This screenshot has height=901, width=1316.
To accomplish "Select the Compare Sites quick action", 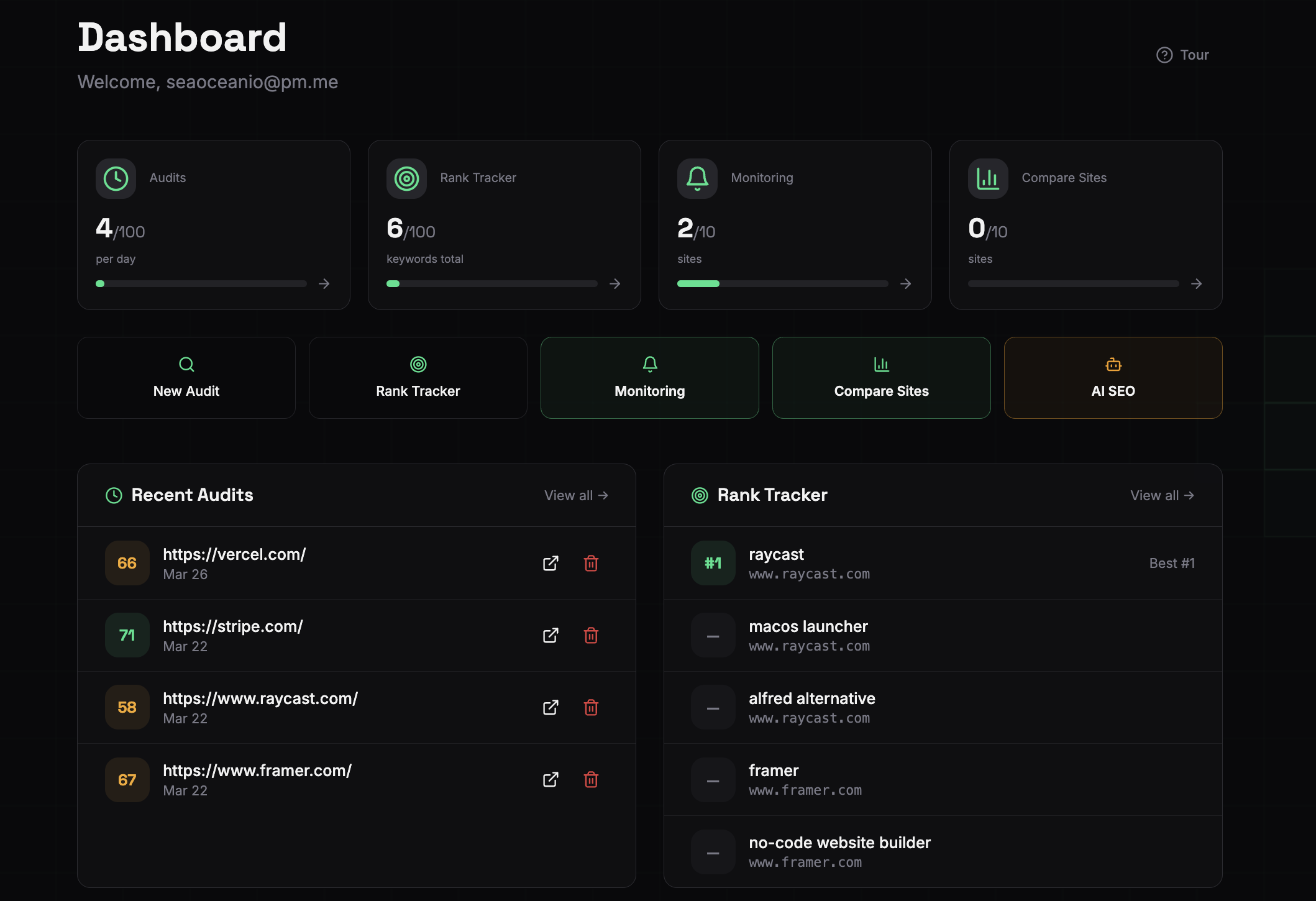I will point(881,378).
